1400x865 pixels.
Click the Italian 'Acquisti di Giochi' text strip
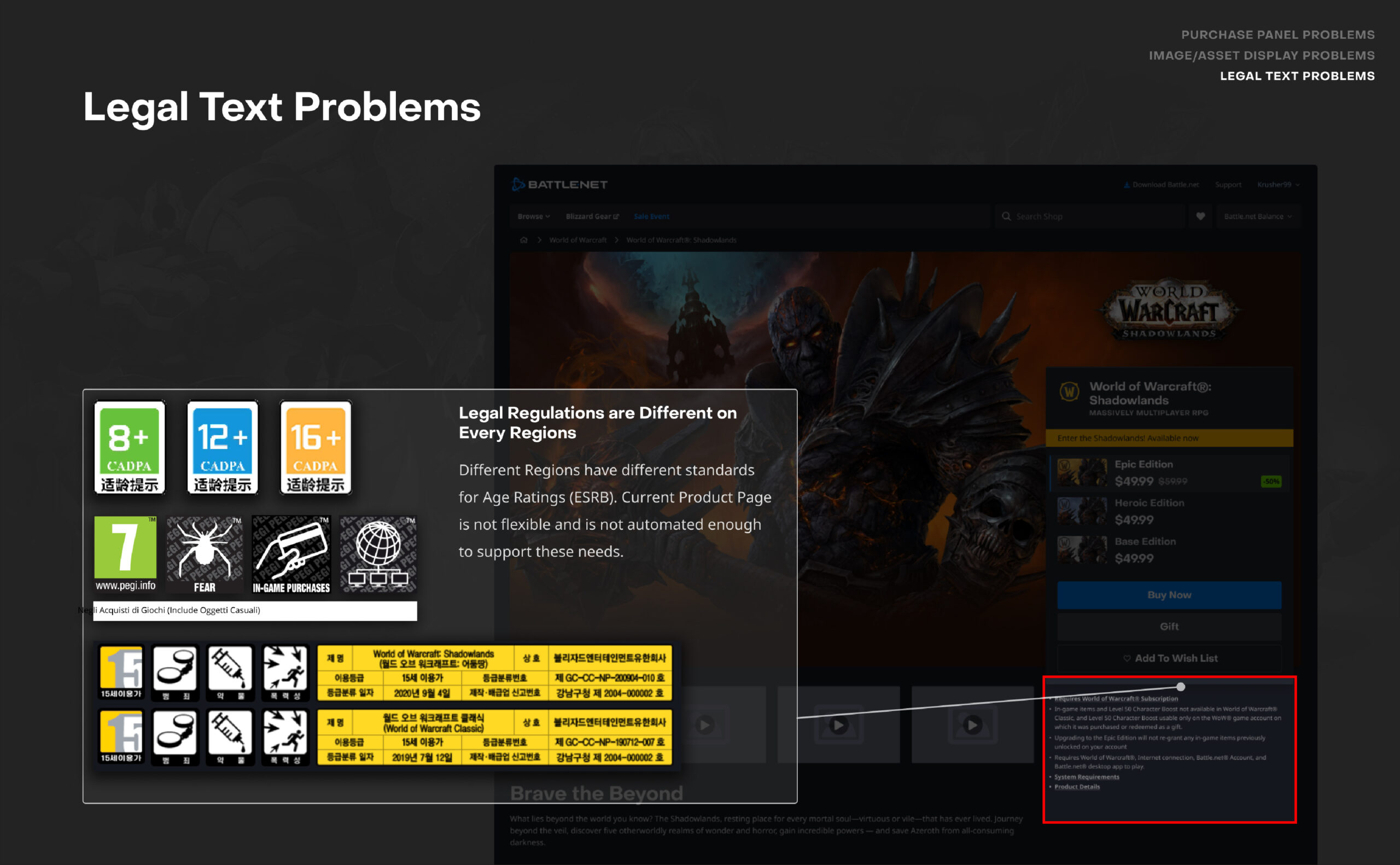[255, 610]
